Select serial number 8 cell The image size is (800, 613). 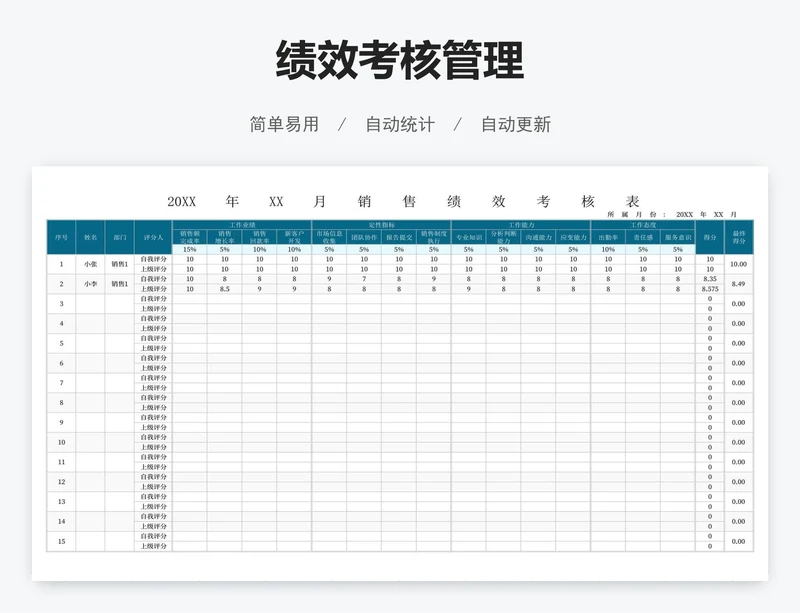(x=61, y=403)
